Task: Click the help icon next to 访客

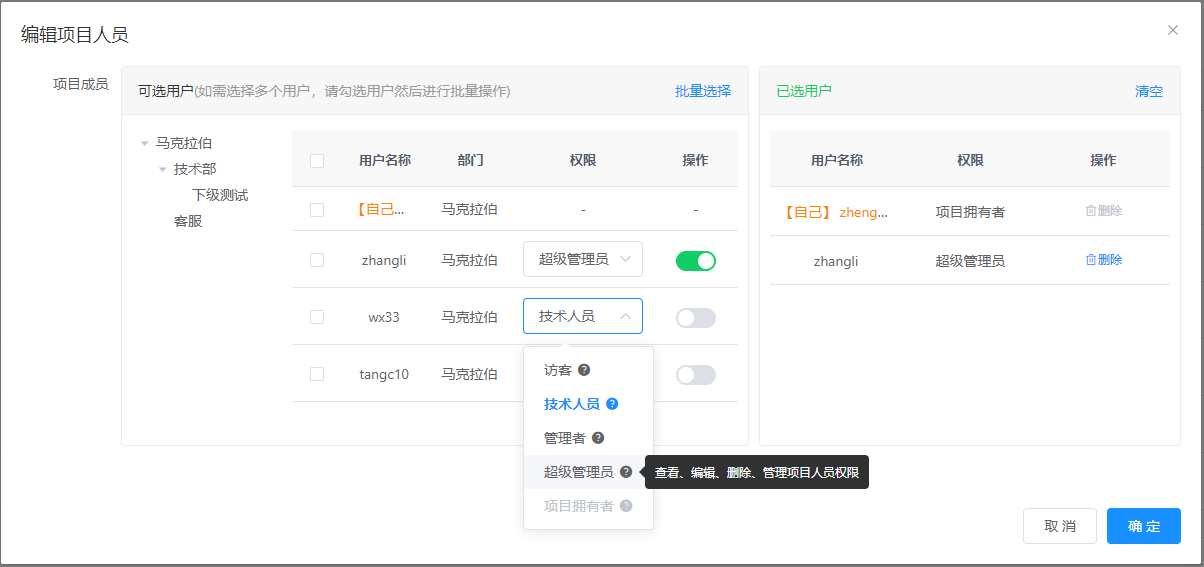Action: point(584,370)
